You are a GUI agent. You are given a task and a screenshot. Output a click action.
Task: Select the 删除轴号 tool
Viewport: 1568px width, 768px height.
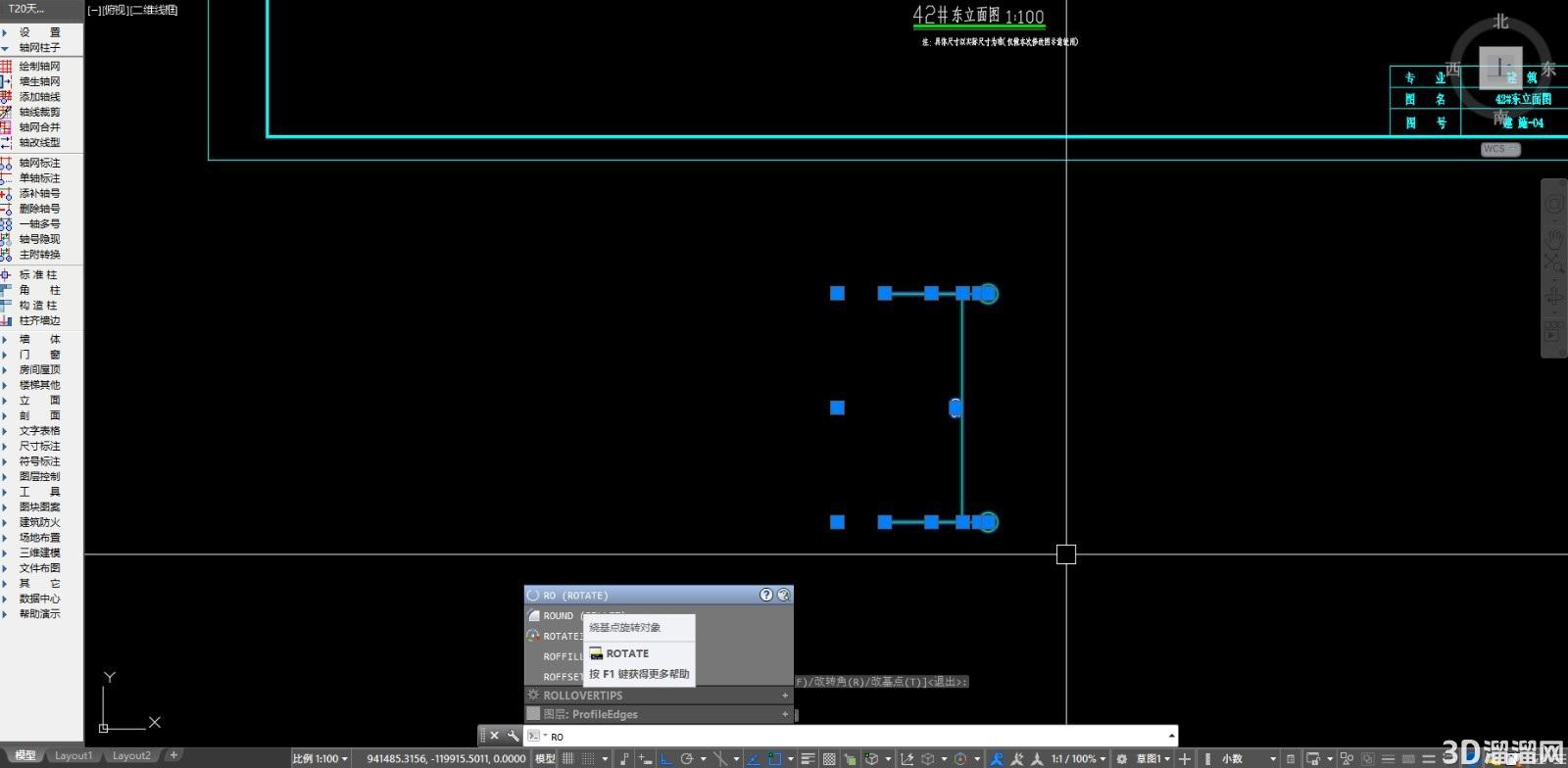click(x=39, y=209)
